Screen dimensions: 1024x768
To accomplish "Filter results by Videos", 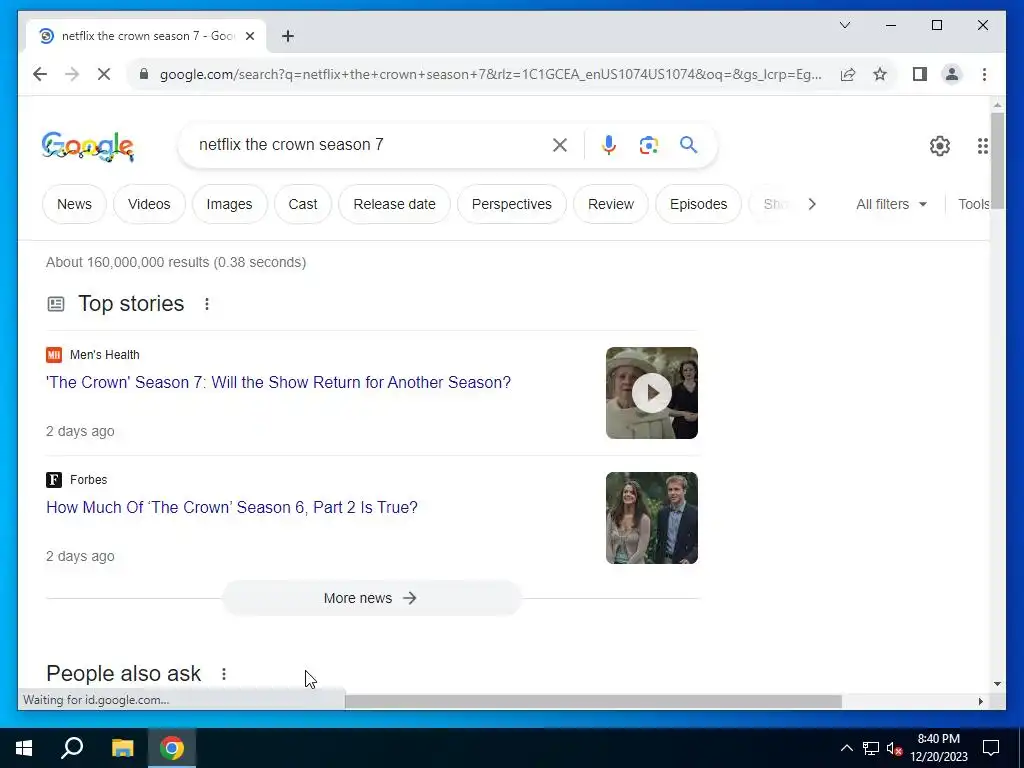I will (x=149, y=204).
